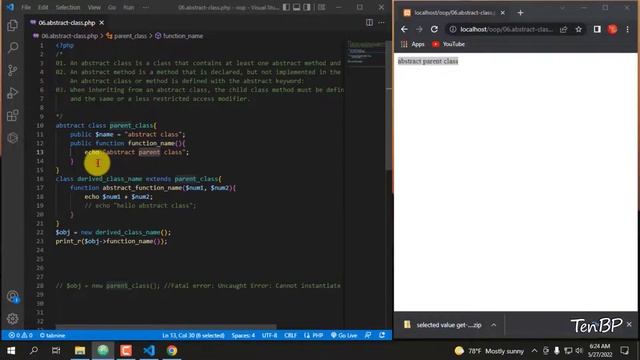Image resolution: width=640 pixels, height=360 pixels.
Task: Split the editor to the right
Action: (x=369, y=22)
